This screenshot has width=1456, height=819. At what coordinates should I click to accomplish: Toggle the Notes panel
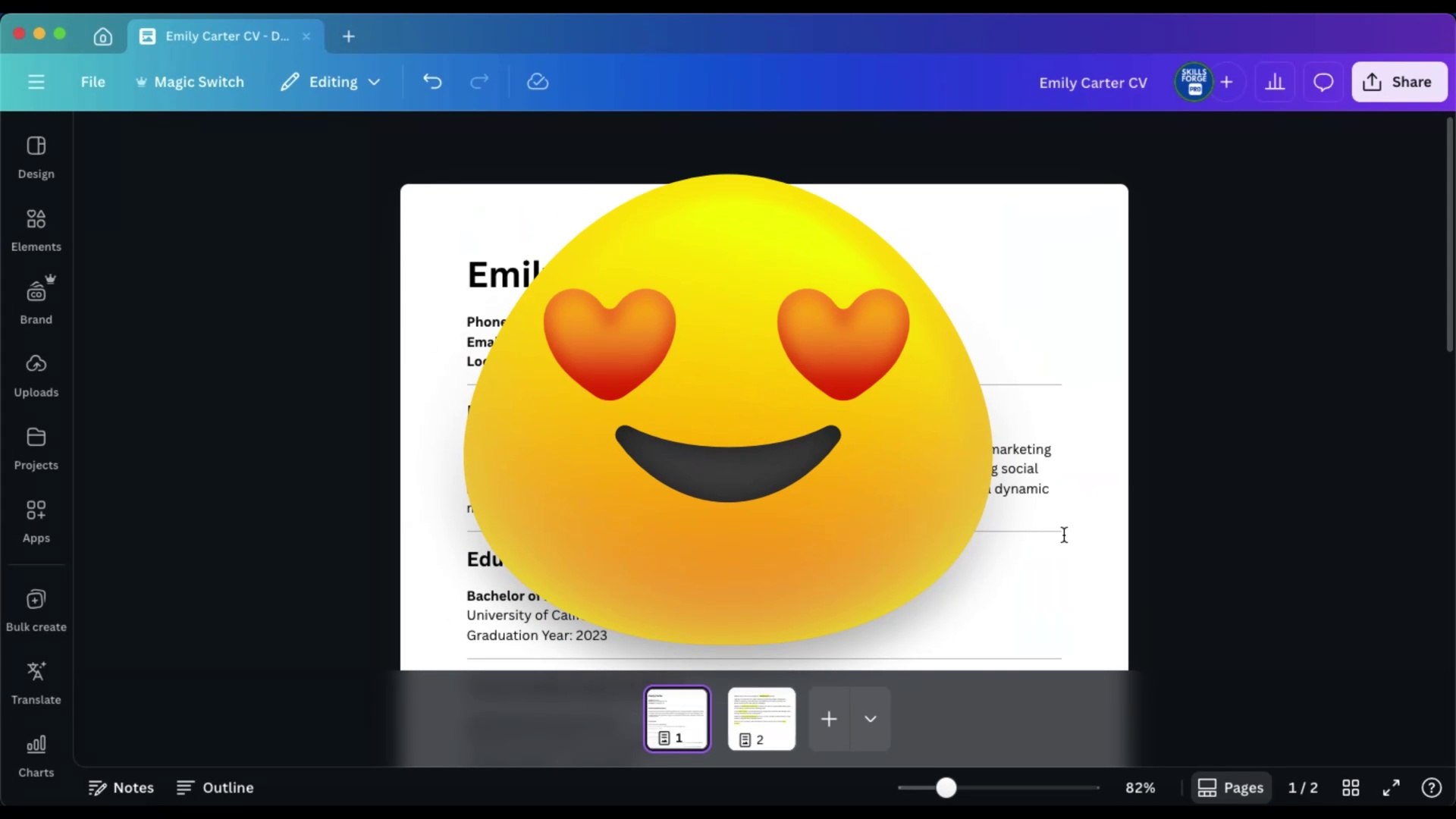(x=121, y=788)
